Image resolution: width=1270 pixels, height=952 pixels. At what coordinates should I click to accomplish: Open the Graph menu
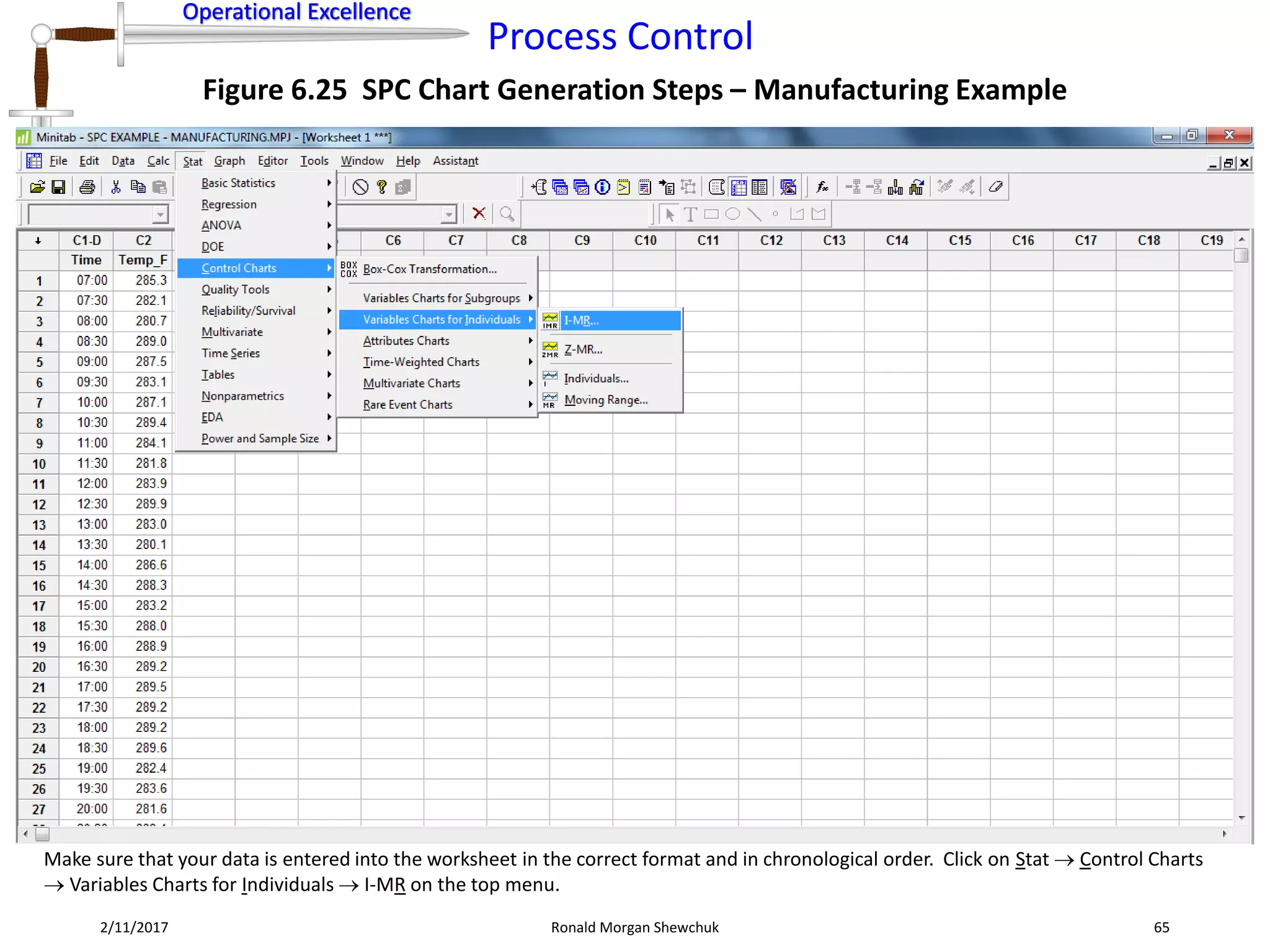click(229, 161)
